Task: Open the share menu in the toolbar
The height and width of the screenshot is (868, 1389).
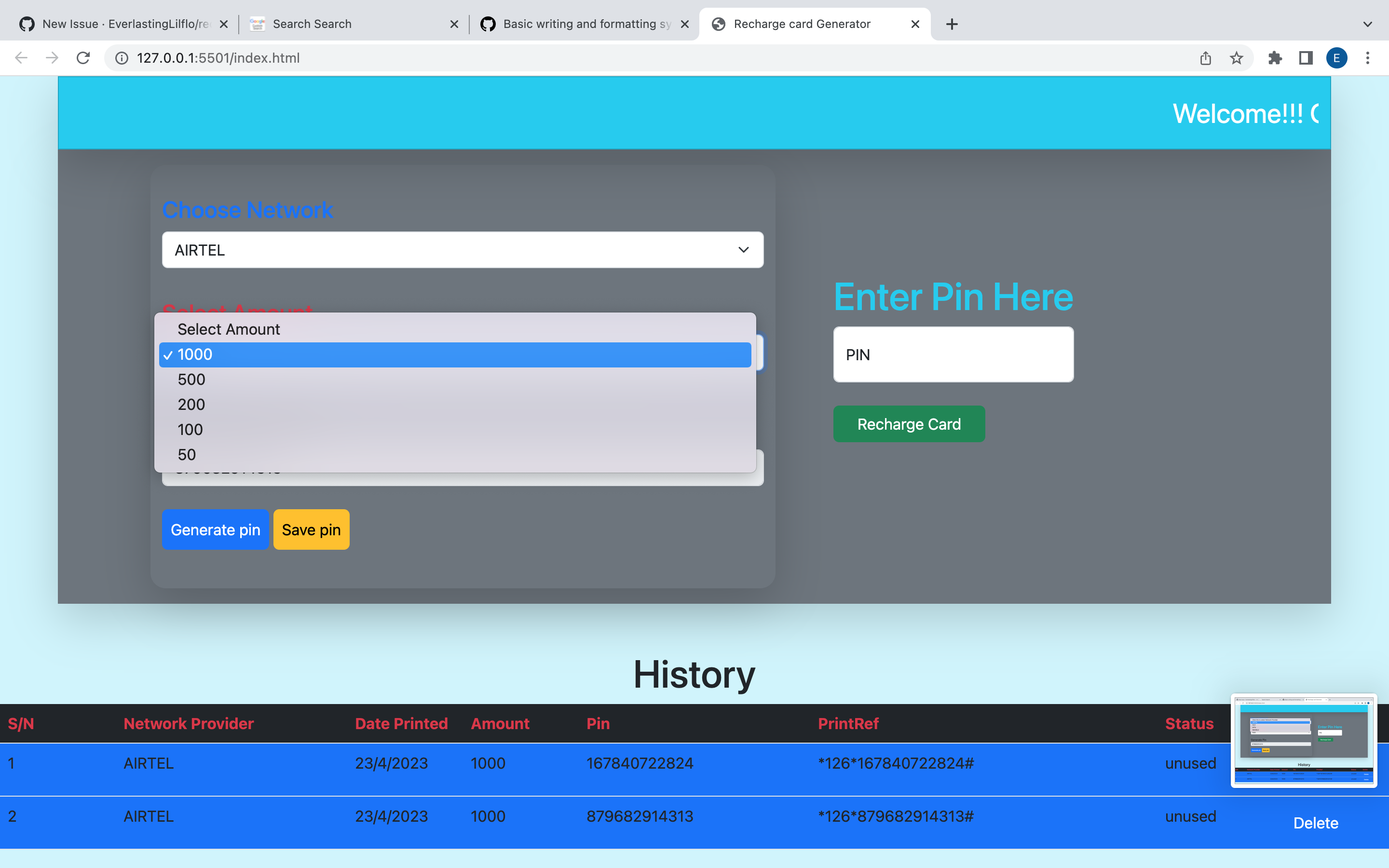Action: click(1204, 57)
